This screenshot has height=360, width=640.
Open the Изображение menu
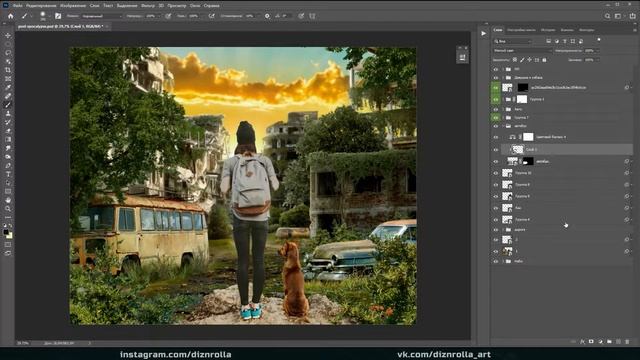73,6
